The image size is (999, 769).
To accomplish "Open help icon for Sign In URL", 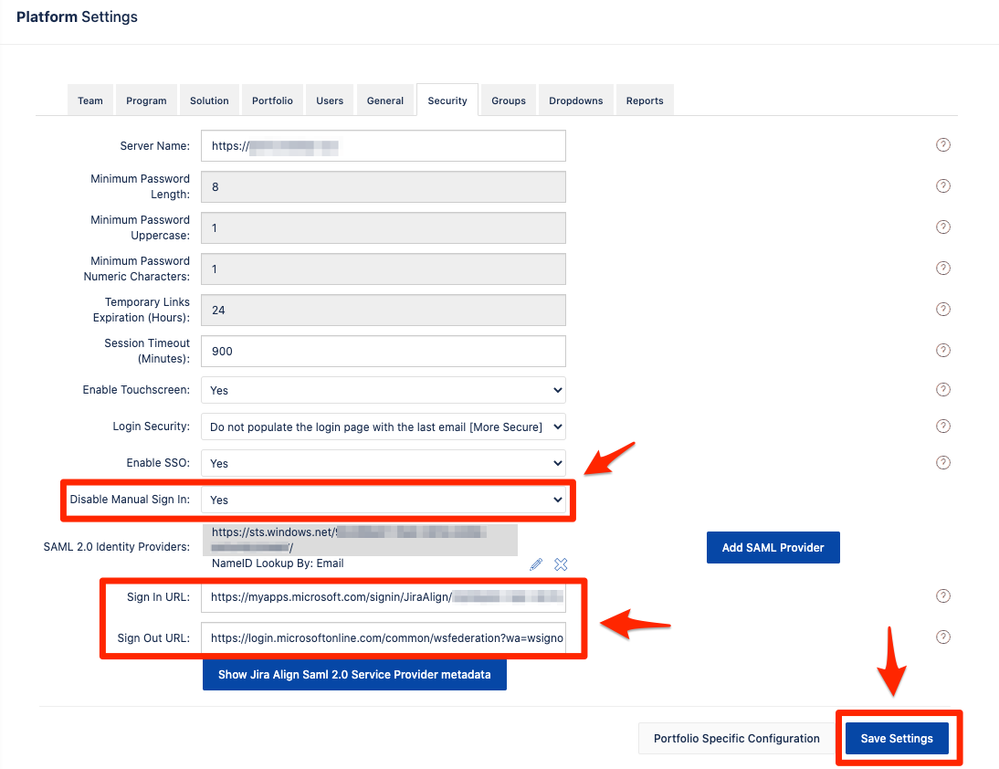I will pos(943,596).
